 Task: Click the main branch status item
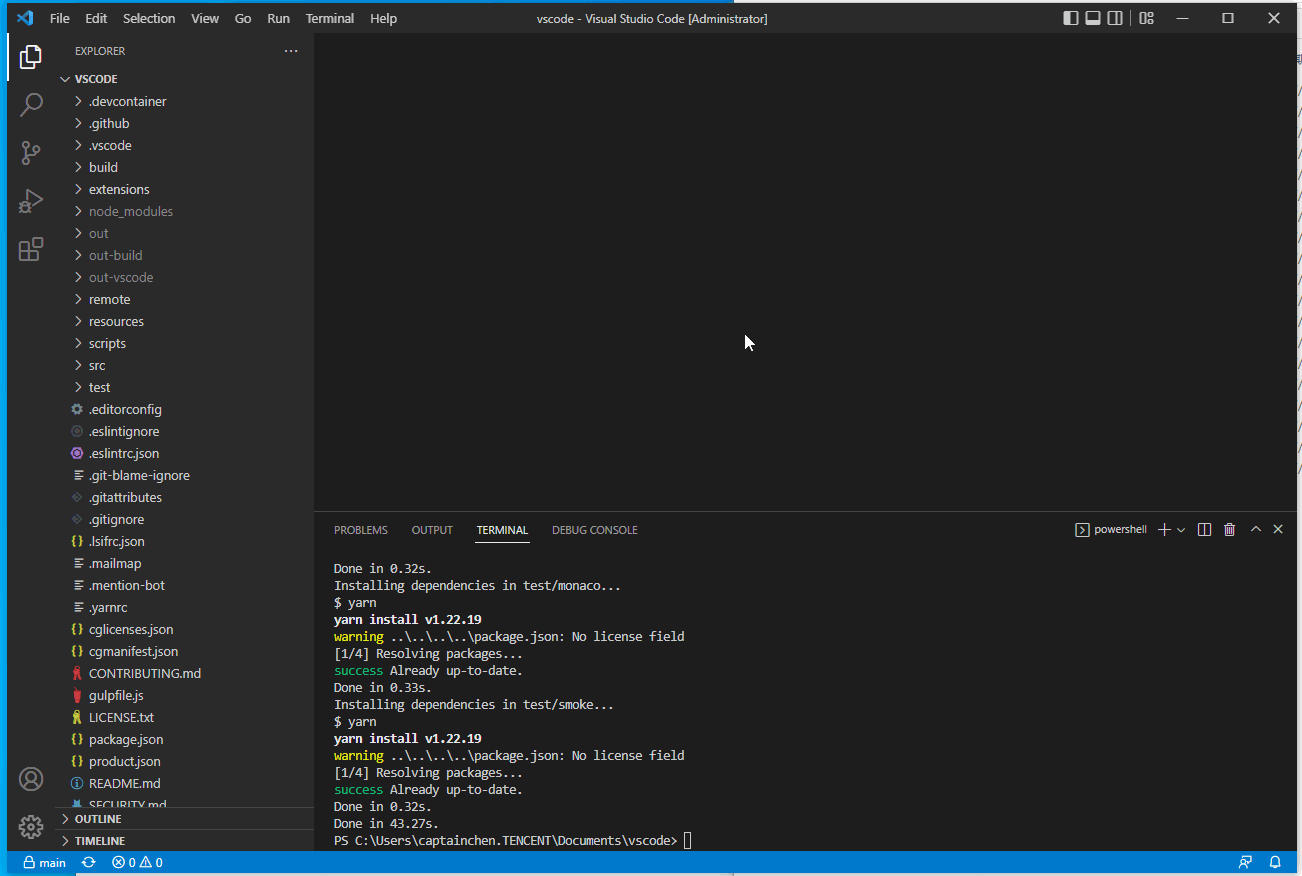(x=45, y=862)
